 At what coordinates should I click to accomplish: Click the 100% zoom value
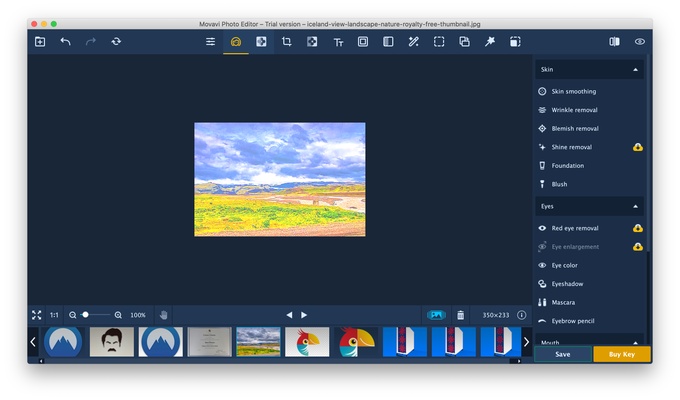(x=138, y=315)
